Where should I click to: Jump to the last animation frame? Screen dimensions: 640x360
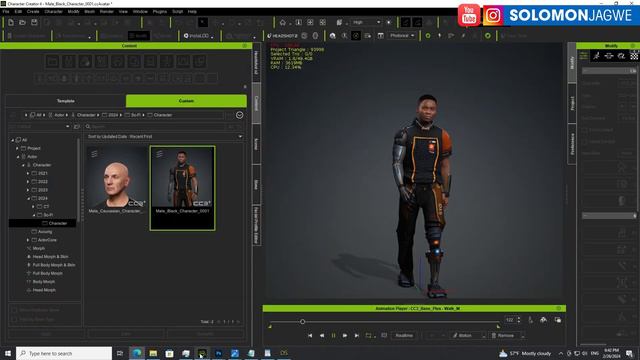[x=357, y=336]
